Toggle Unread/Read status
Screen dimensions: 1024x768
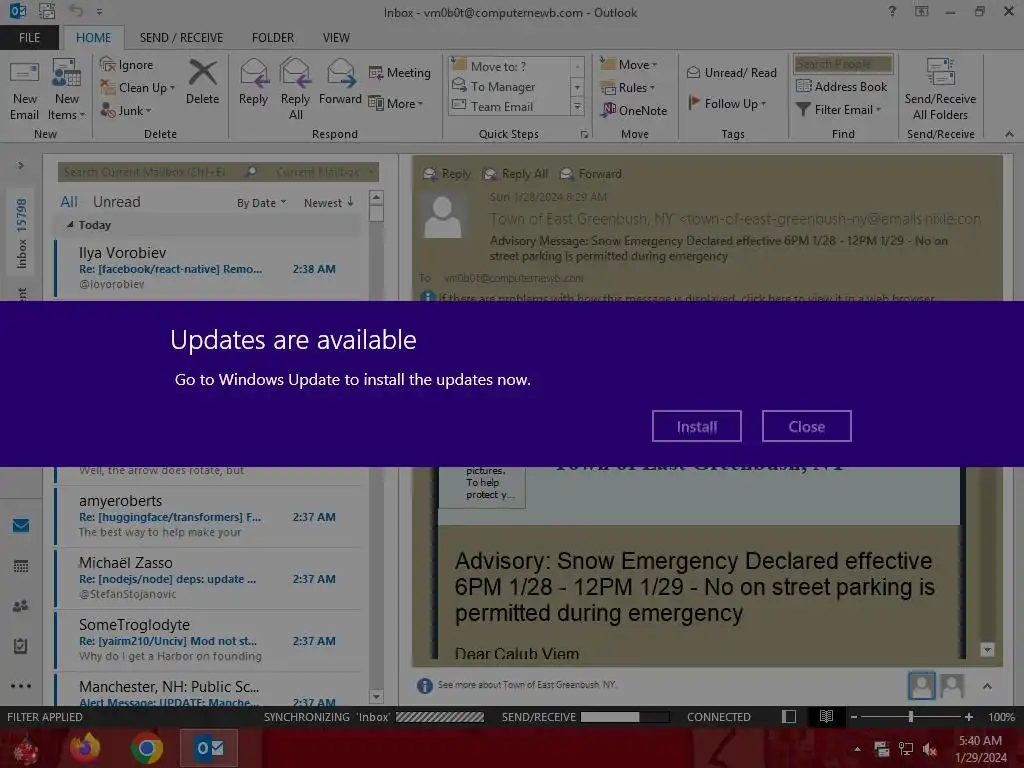pos(731,72)
